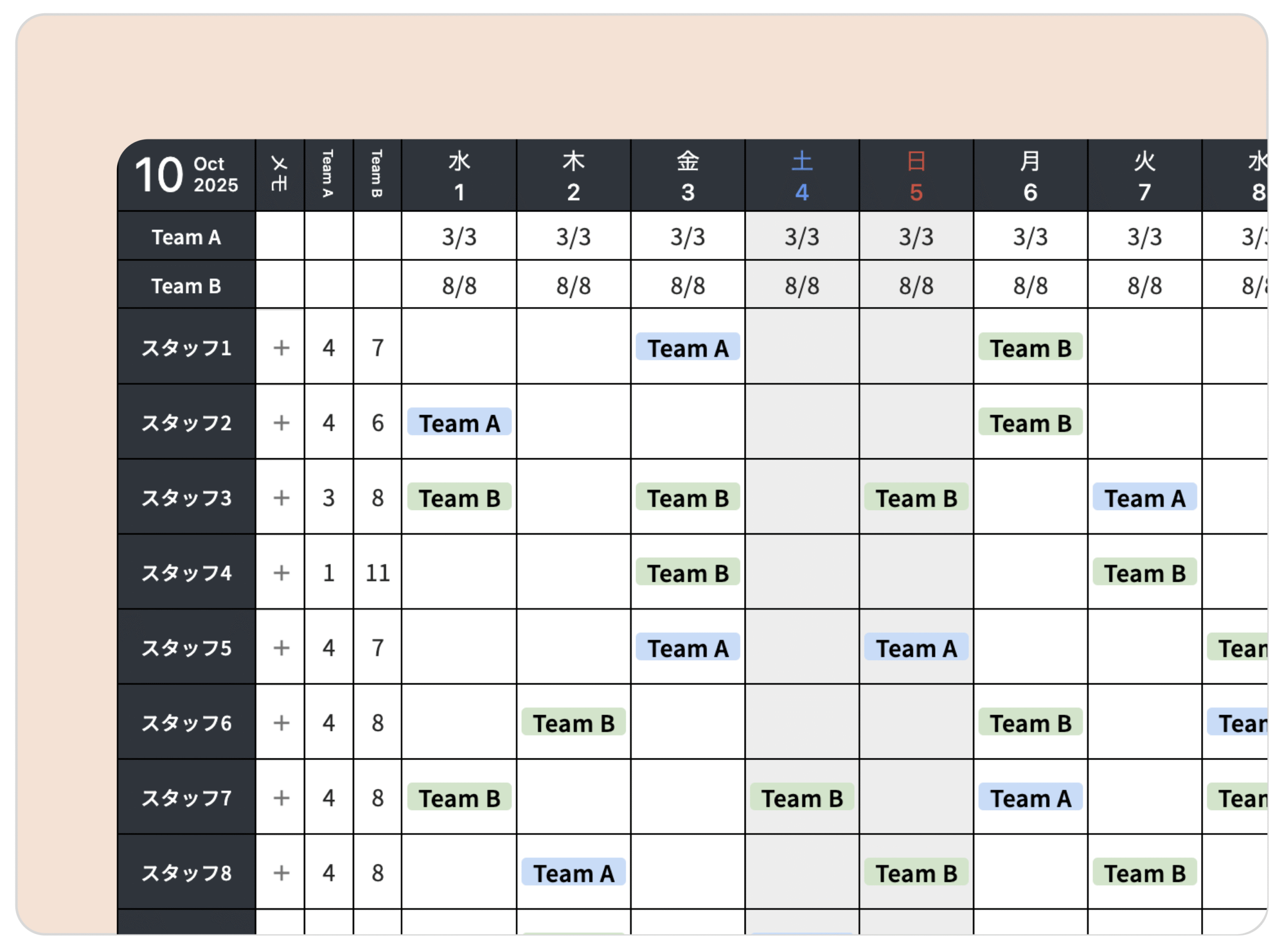This screenshot has height=952, width=1282.
Task: Click the plus icon for スタッフ1
Action: pyautogui.click(x=281, y=347)
